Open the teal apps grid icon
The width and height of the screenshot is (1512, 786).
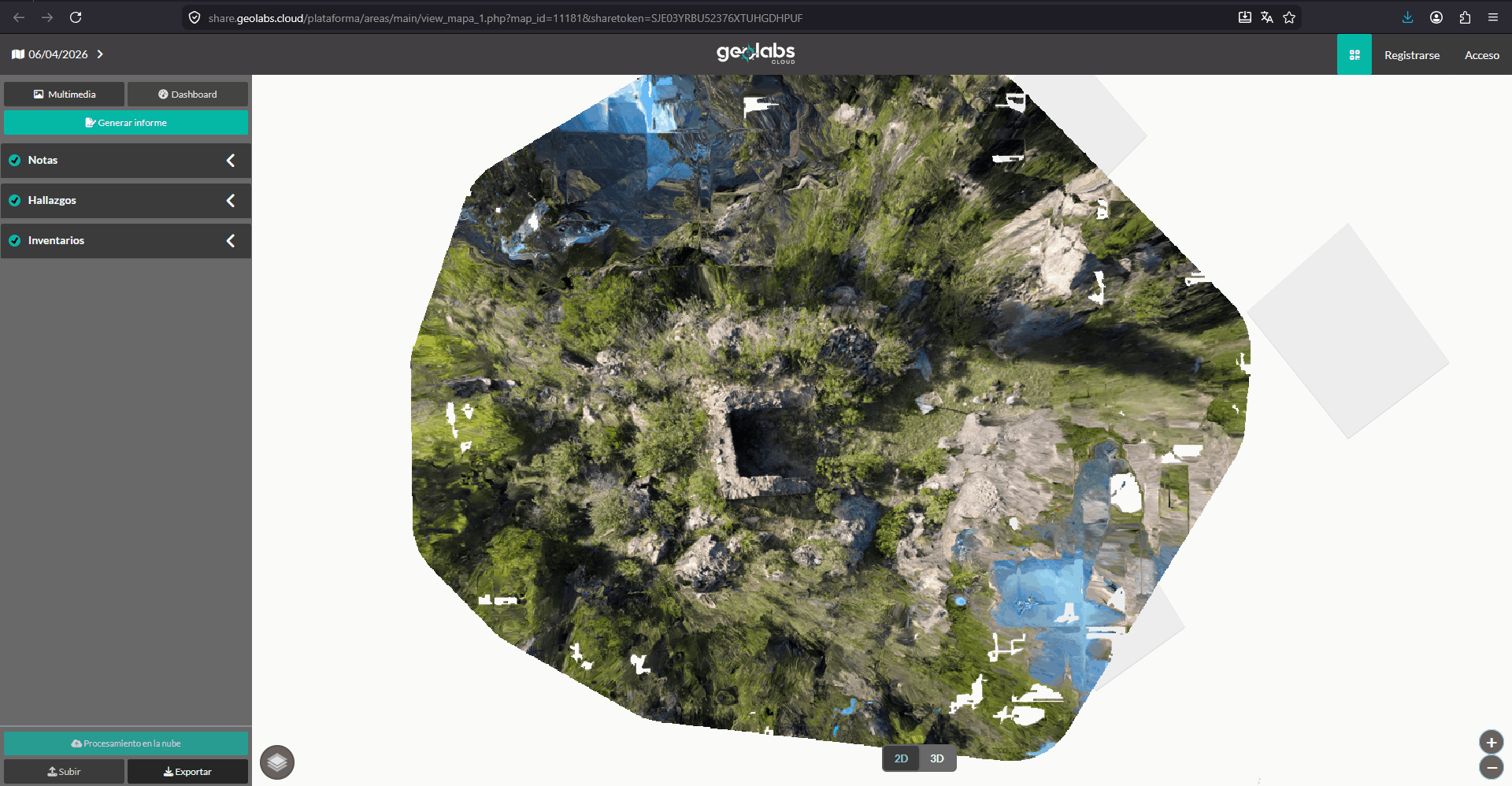pyautogui.click(x=1354, y=55)
